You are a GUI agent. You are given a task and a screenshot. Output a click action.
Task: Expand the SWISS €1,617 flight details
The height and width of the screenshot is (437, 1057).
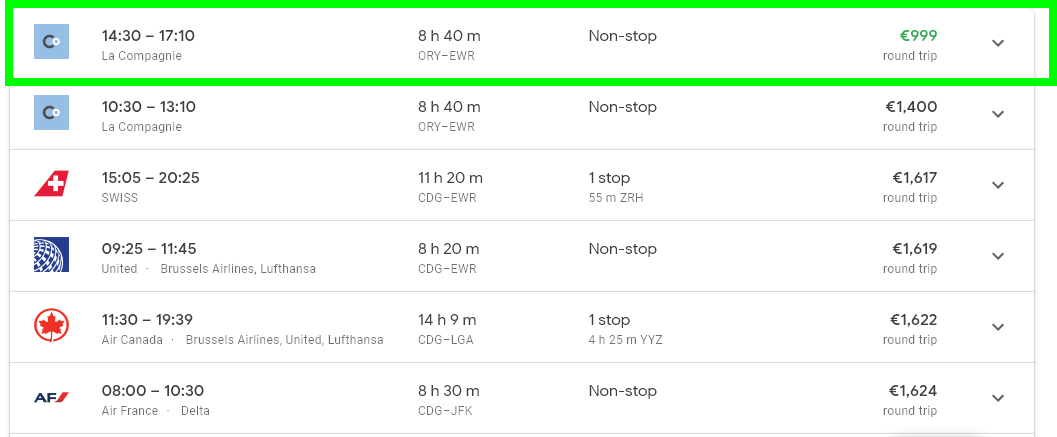(x=998, y=185)
